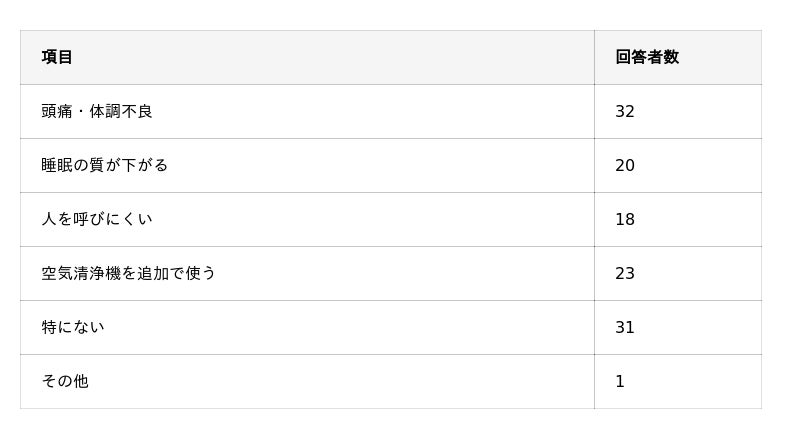Image resolution: width=800 pixels, height=439 pixels.
Task: Click the row border below the 項目 header
Action: click(x=300, y=84)
